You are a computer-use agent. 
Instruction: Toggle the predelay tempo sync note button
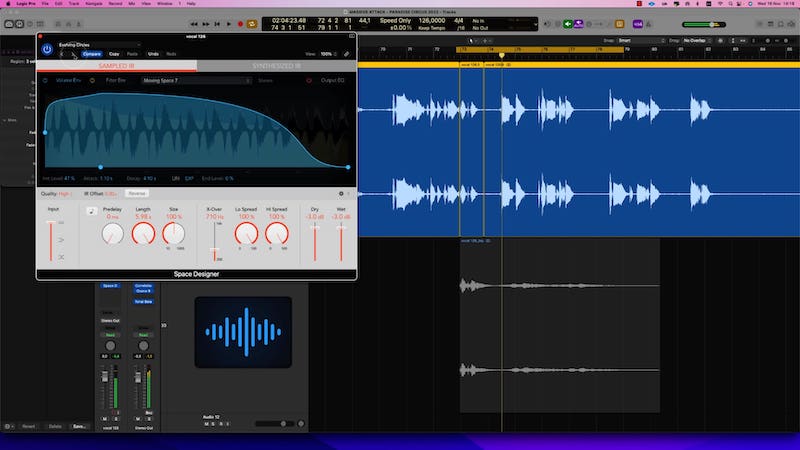(x=91, y=211)
